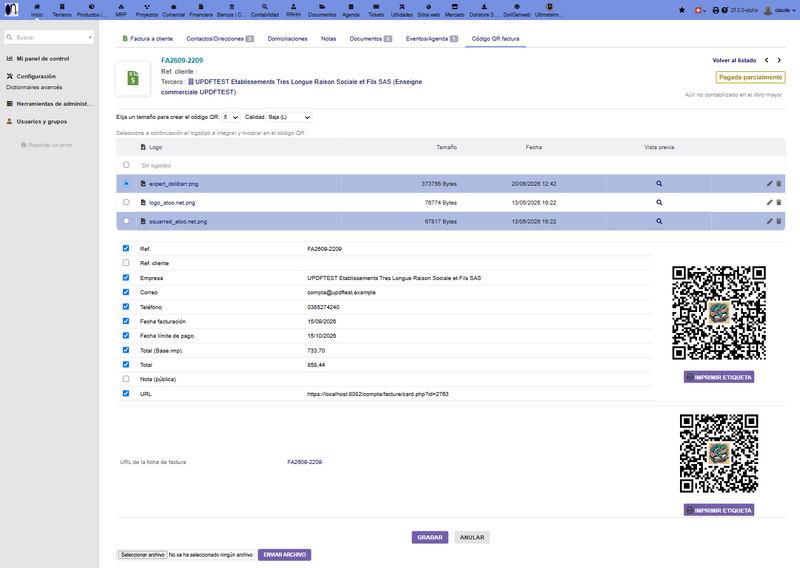Image resolution: width=800 pixels, height=568 pixels.
Task: Switch to Contactos/Direcciones tab
Action: pos(220,39)
